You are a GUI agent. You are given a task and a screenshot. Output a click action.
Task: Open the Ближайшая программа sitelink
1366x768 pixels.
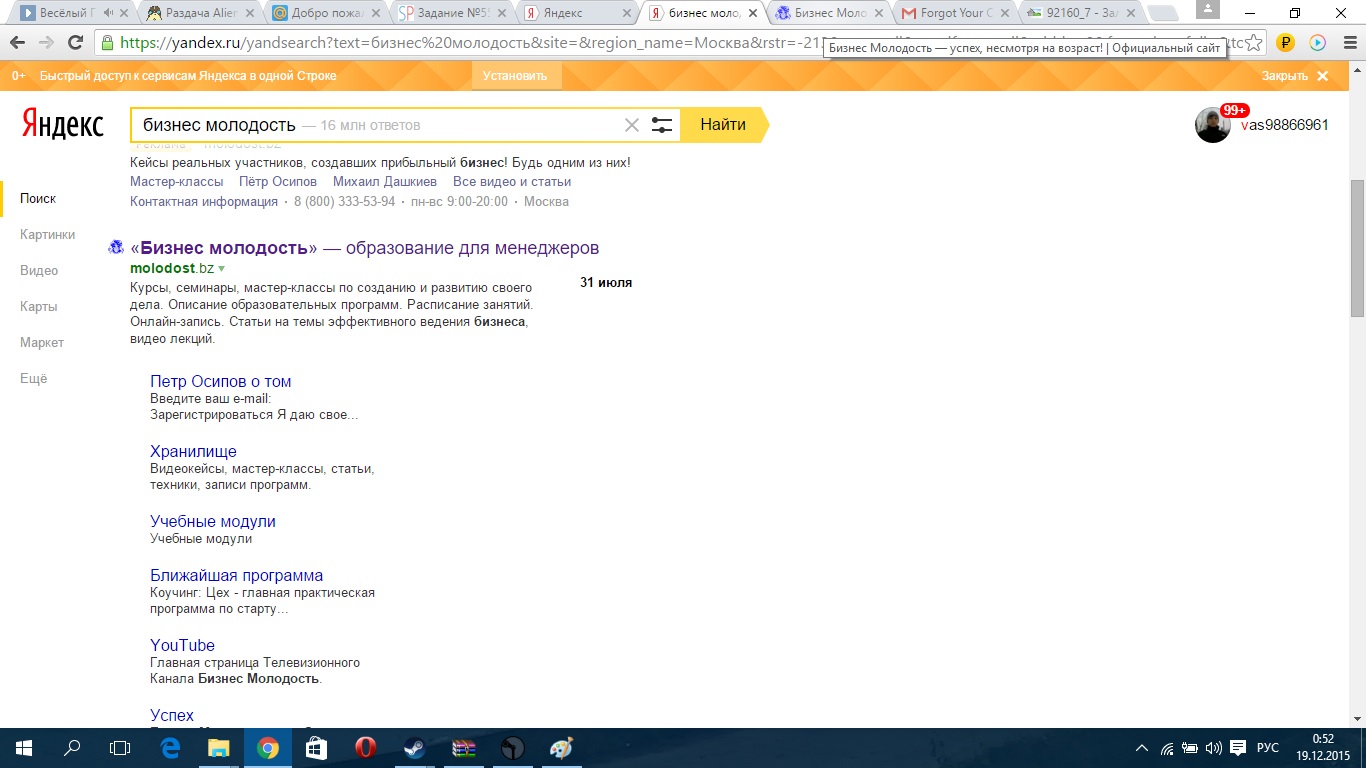pyautogui.click(x=237, y=576)
